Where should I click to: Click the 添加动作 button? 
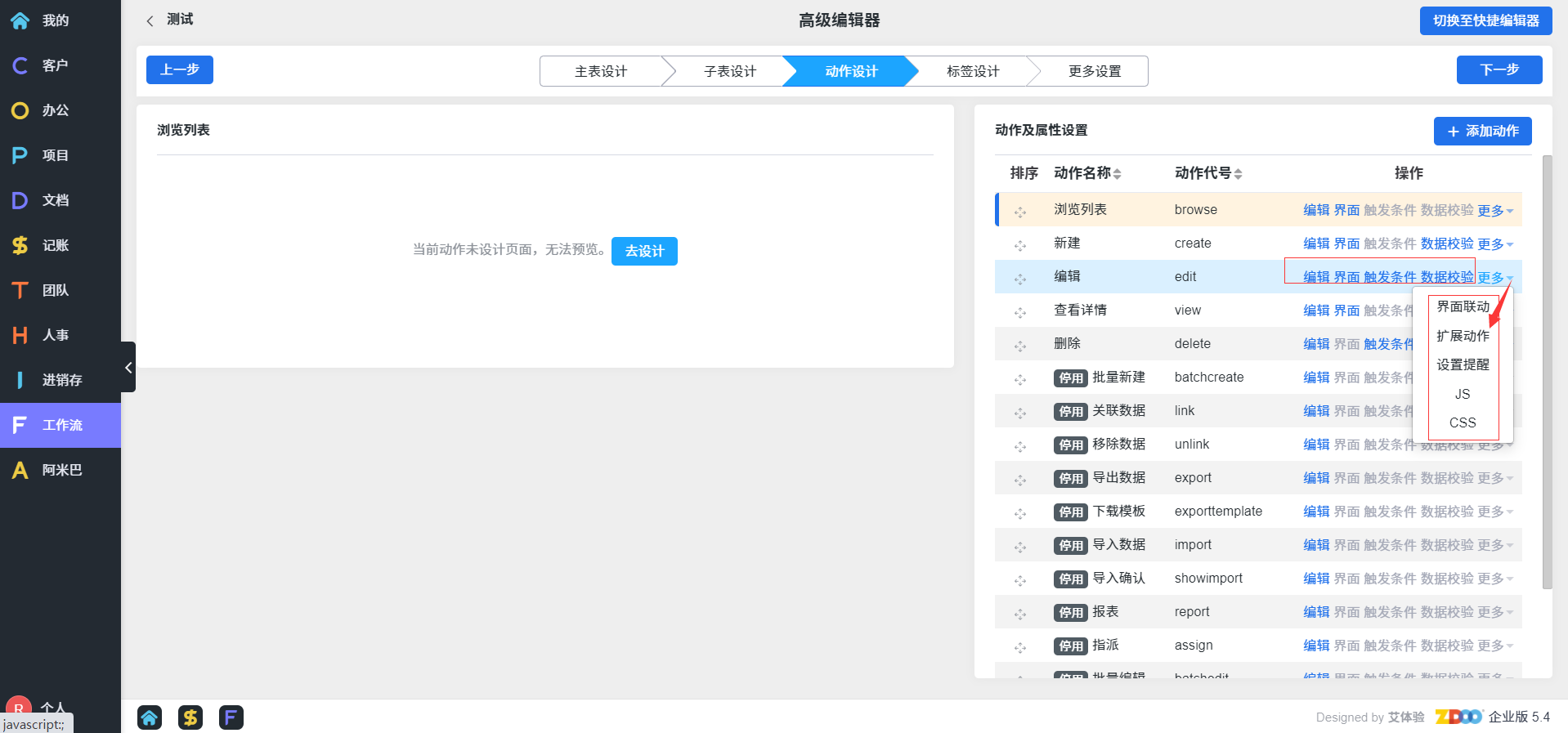point(1482,131)
